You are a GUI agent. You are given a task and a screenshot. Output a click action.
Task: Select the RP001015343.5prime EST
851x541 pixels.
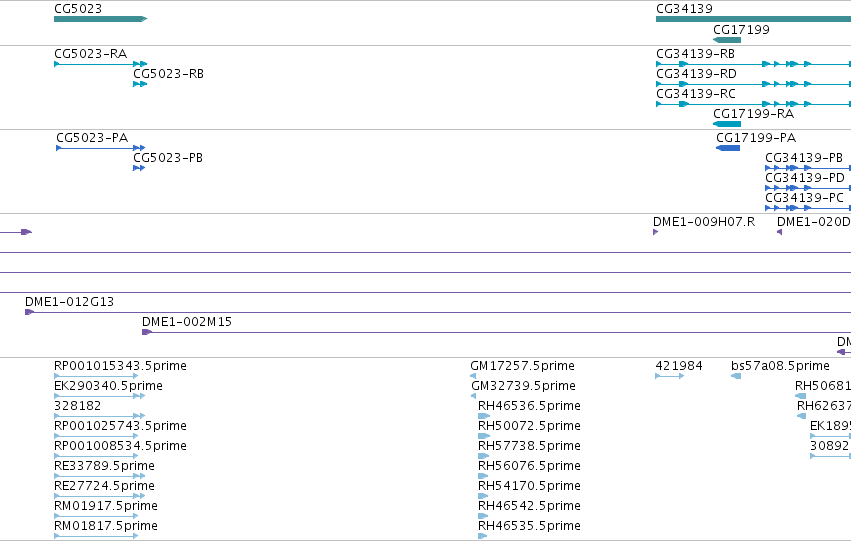click(x=96, y=376)
